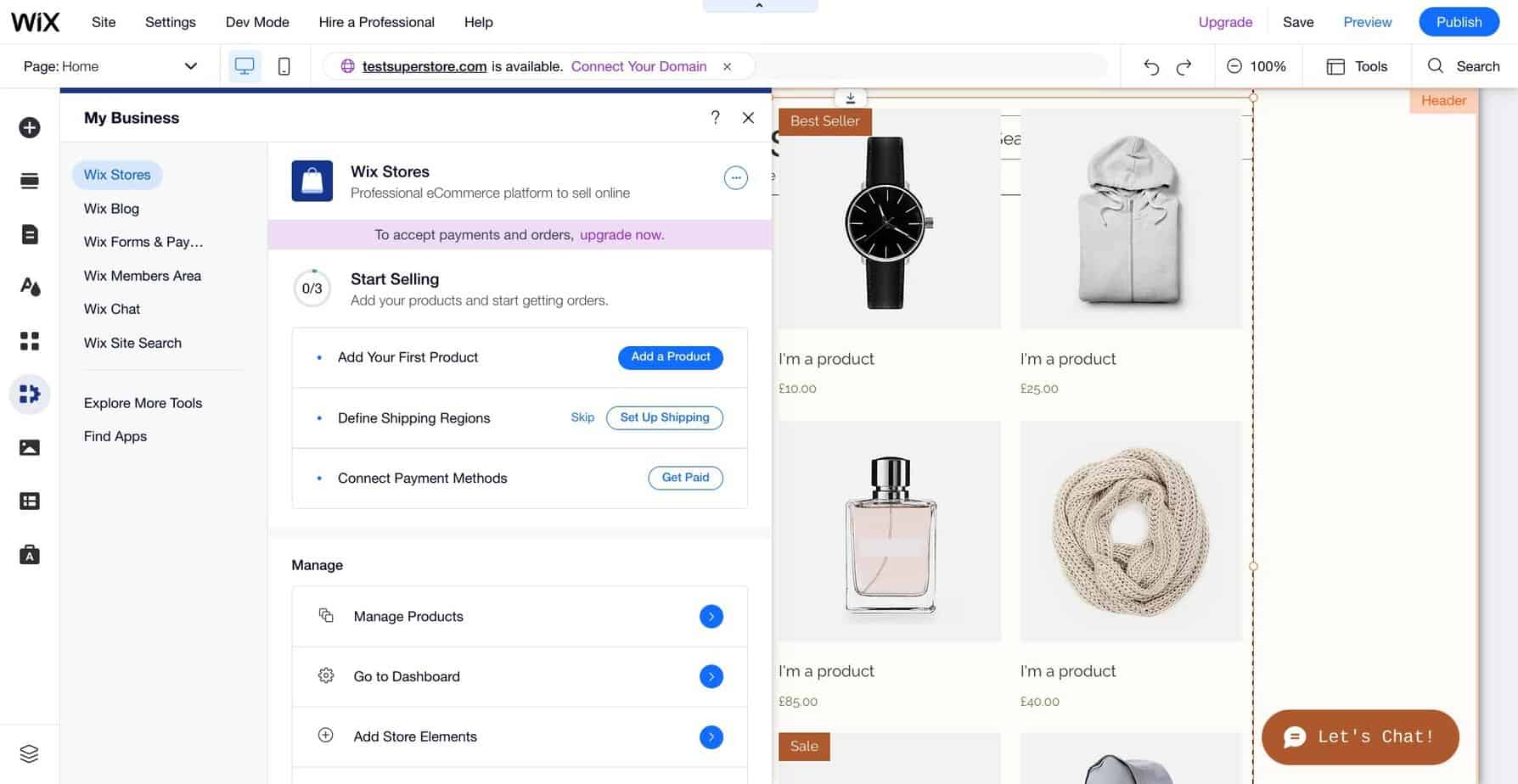Open the Site Design text-drop icon
Image resolution: width=1518 pixels, height=784 pixels.
[30, 287]
